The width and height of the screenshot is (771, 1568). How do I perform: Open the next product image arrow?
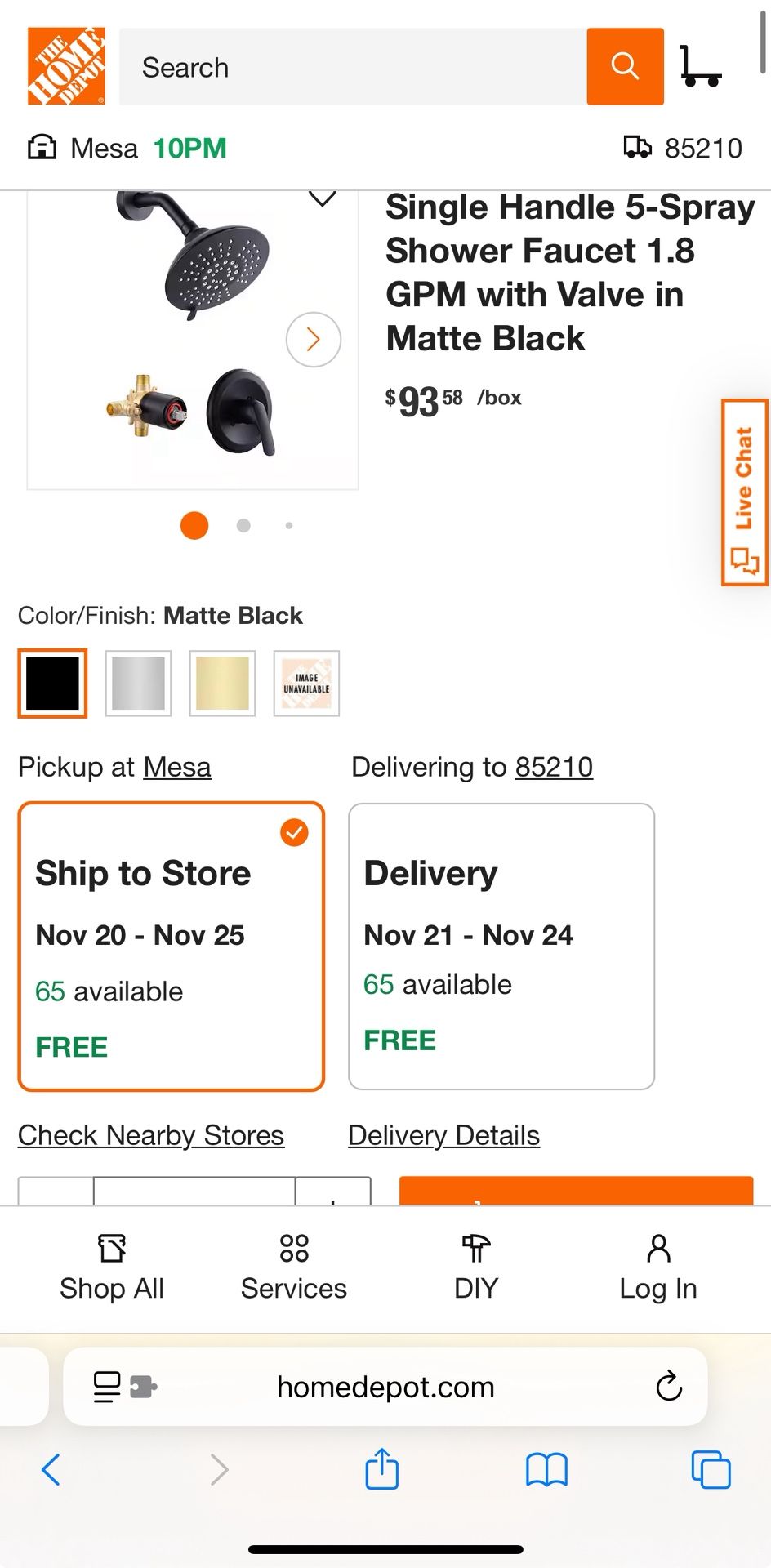[x=312, y=339]
